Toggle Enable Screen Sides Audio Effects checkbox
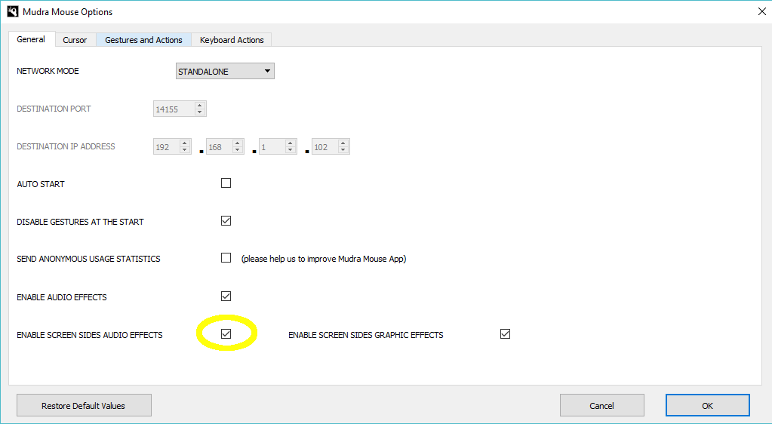 pyautogui.click(x=226, y=334)
